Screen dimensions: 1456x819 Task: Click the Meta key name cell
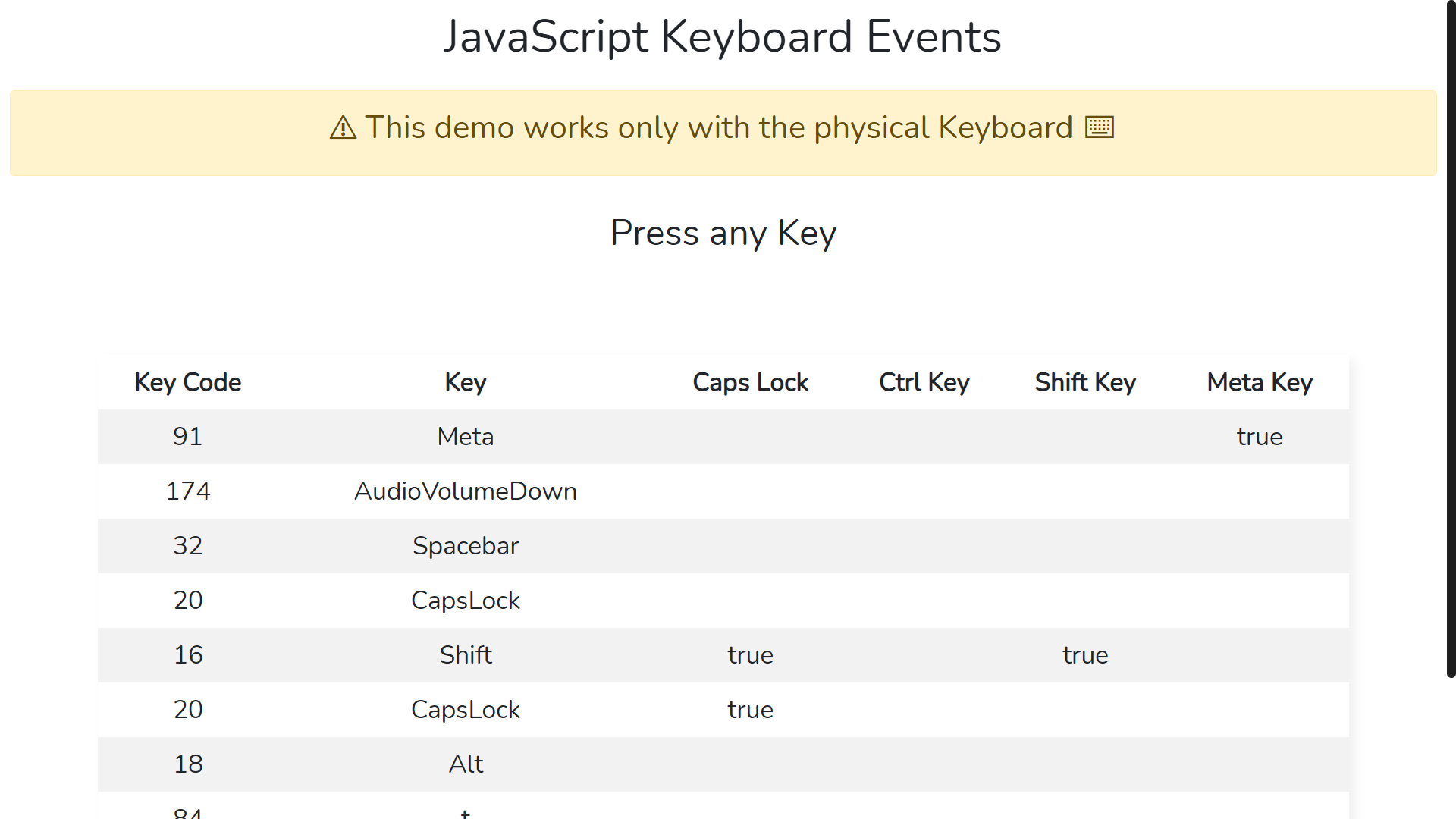(465, 437)
